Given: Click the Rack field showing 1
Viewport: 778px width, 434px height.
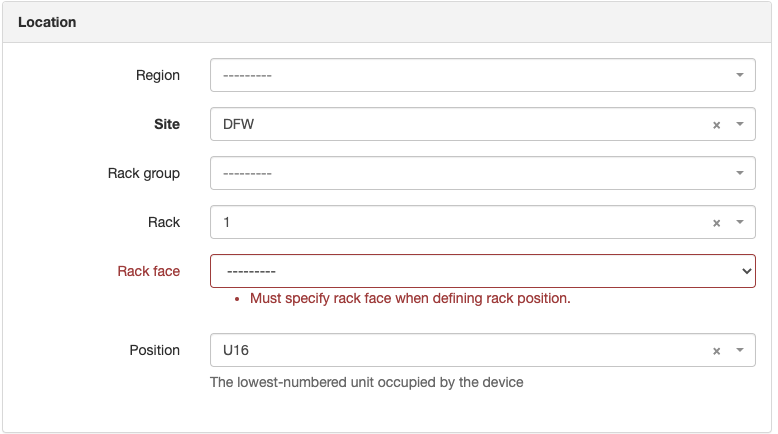Looking at the screenshot, I should pos(482,222).
